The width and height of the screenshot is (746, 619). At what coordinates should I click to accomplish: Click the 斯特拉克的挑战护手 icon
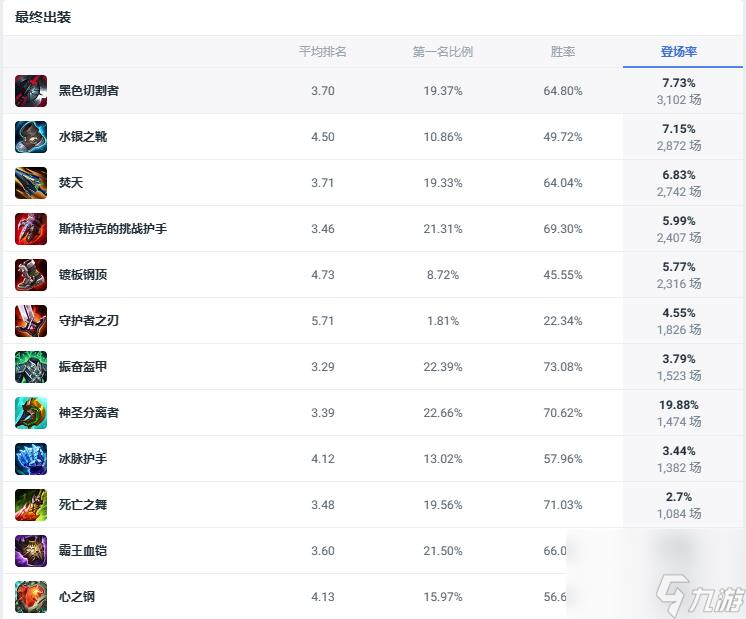coord(31,229)
